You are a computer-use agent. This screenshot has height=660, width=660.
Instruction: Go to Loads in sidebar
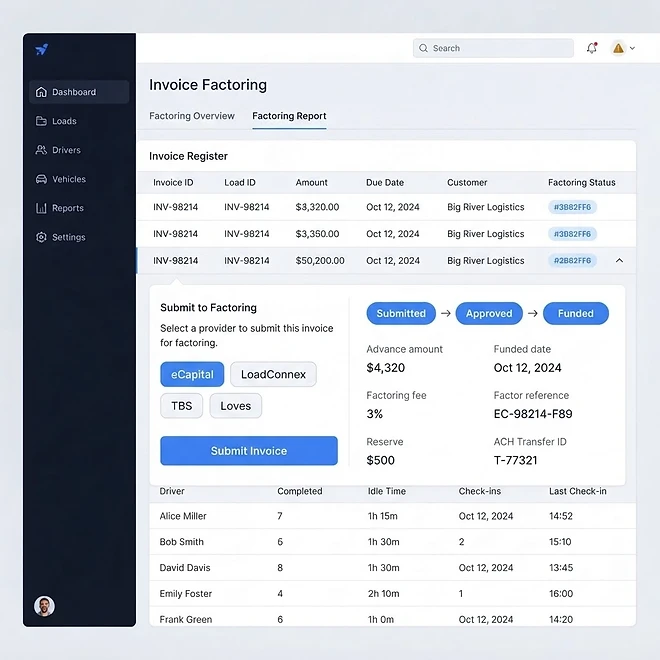[79, 121]
